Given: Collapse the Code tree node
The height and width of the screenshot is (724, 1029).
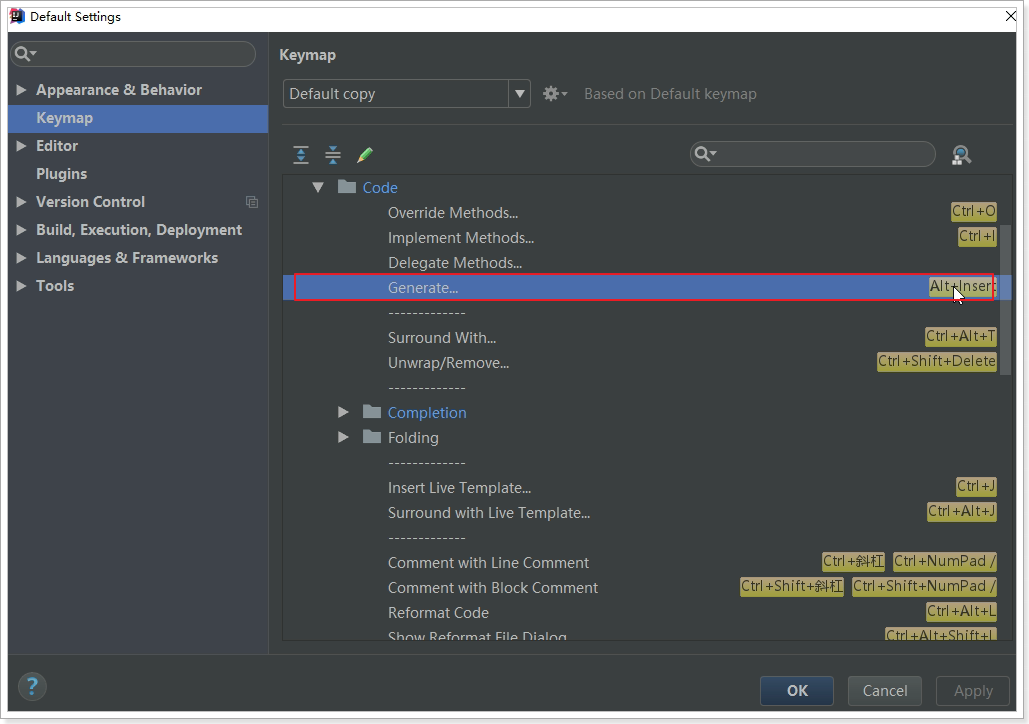Looking at the screenshot, I should point(318,187).
